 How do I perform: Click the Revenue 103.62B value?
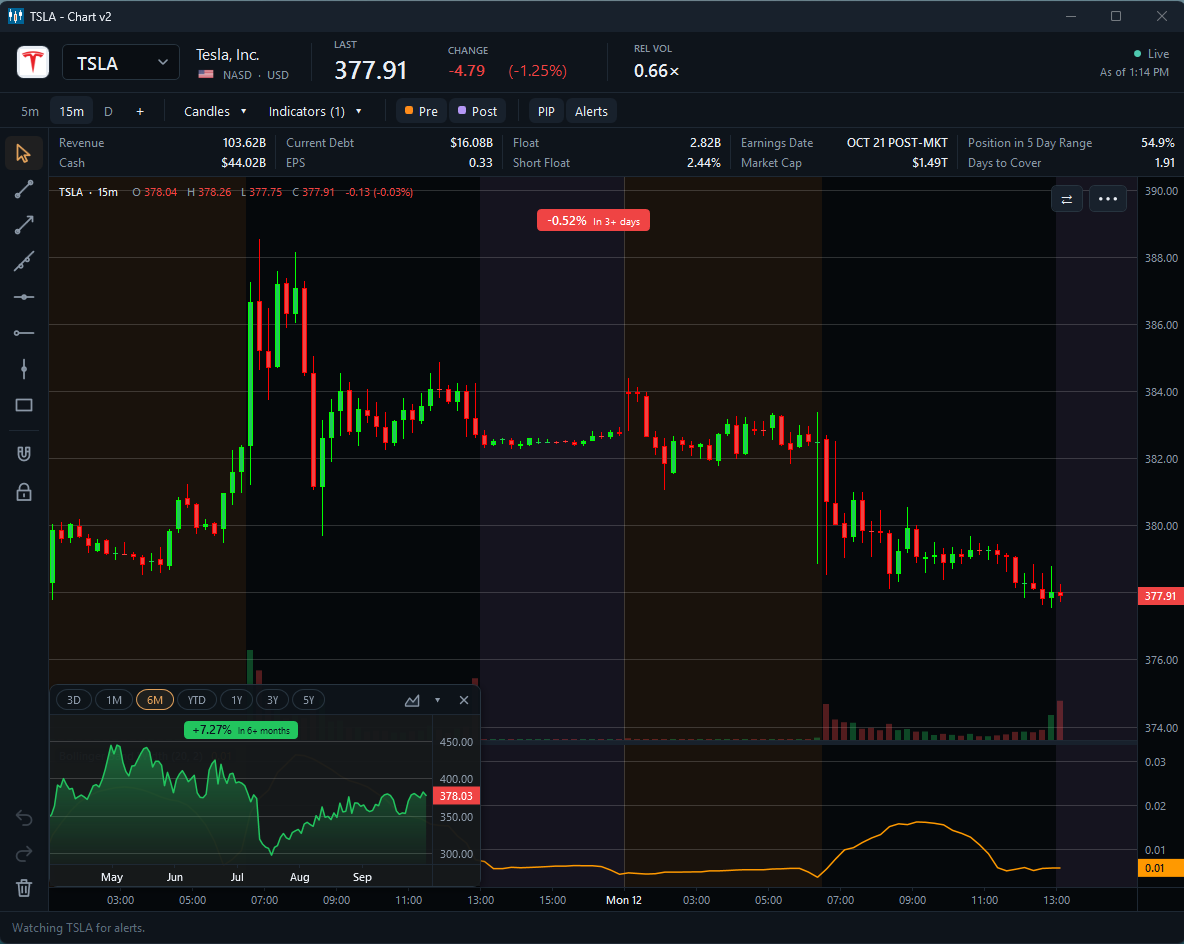point(244,143)
